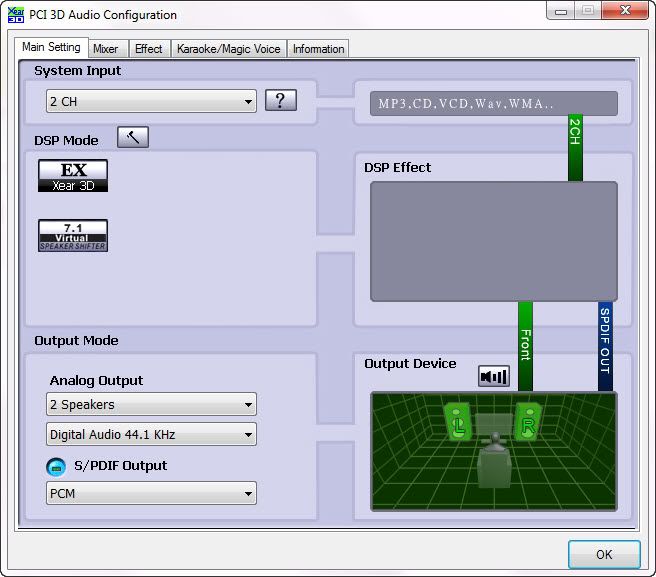Toggle the S/PDIF Output round icon
The image size is (656, 577).
click(x=56, y=467)
